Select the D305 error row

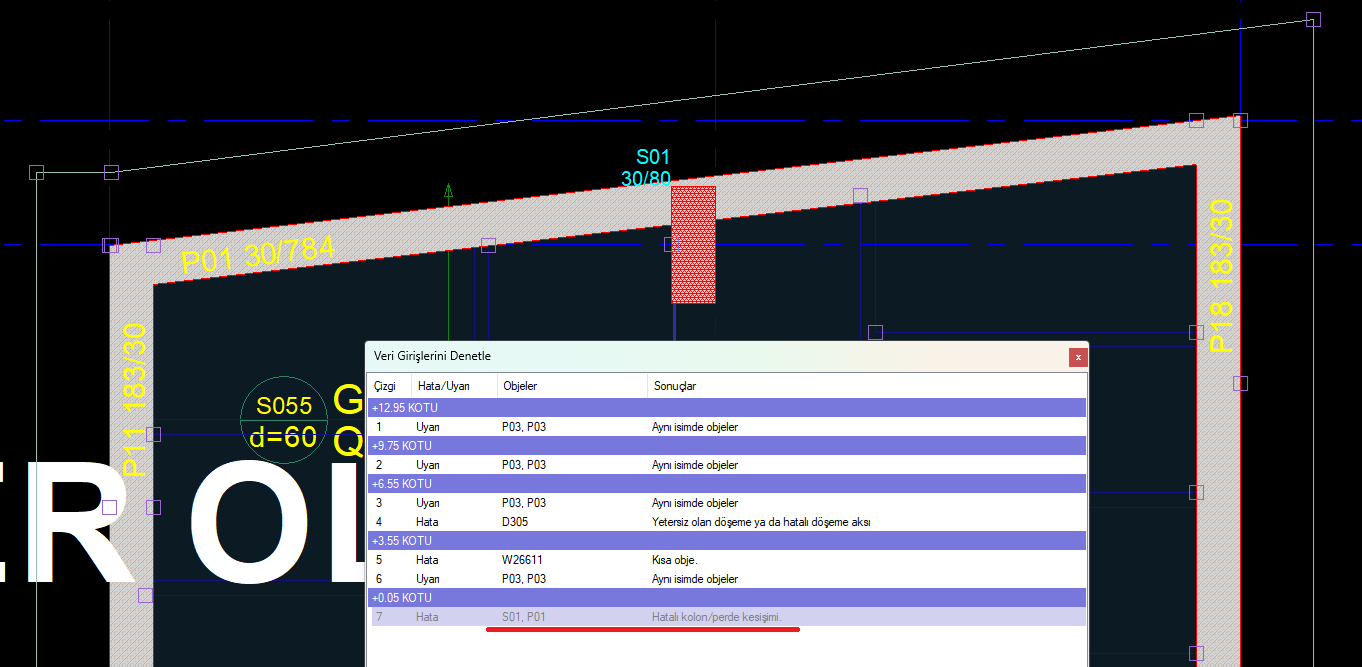727,522
